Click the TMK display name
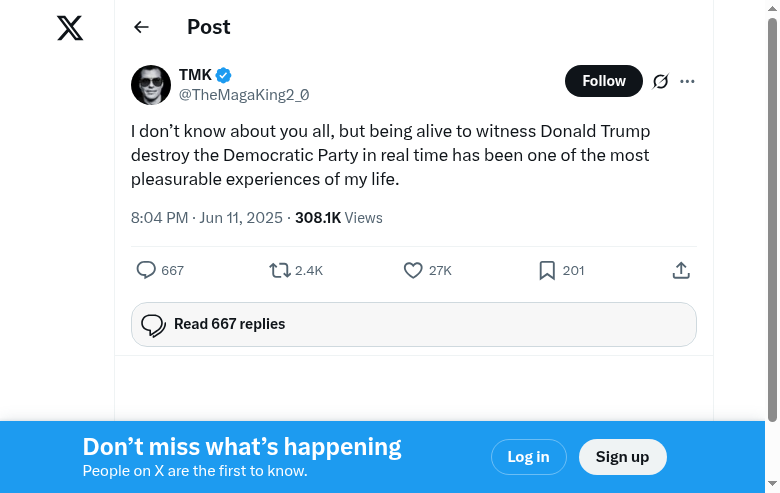The image size is (780, 493). (x=195, y=75)
